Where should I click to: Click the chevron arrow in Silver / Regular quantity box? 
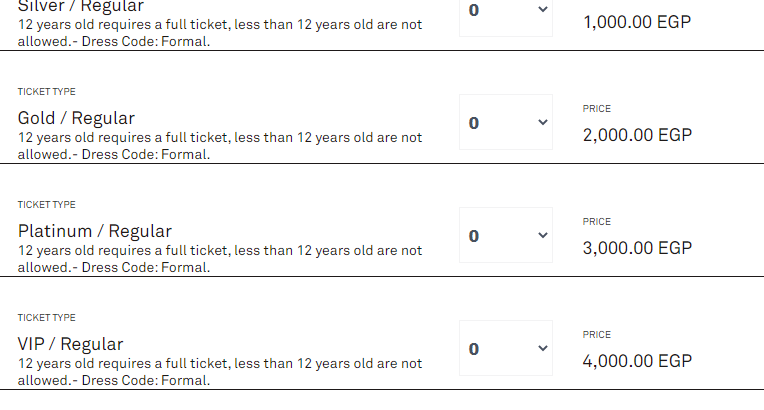click(x=542, y=9)
